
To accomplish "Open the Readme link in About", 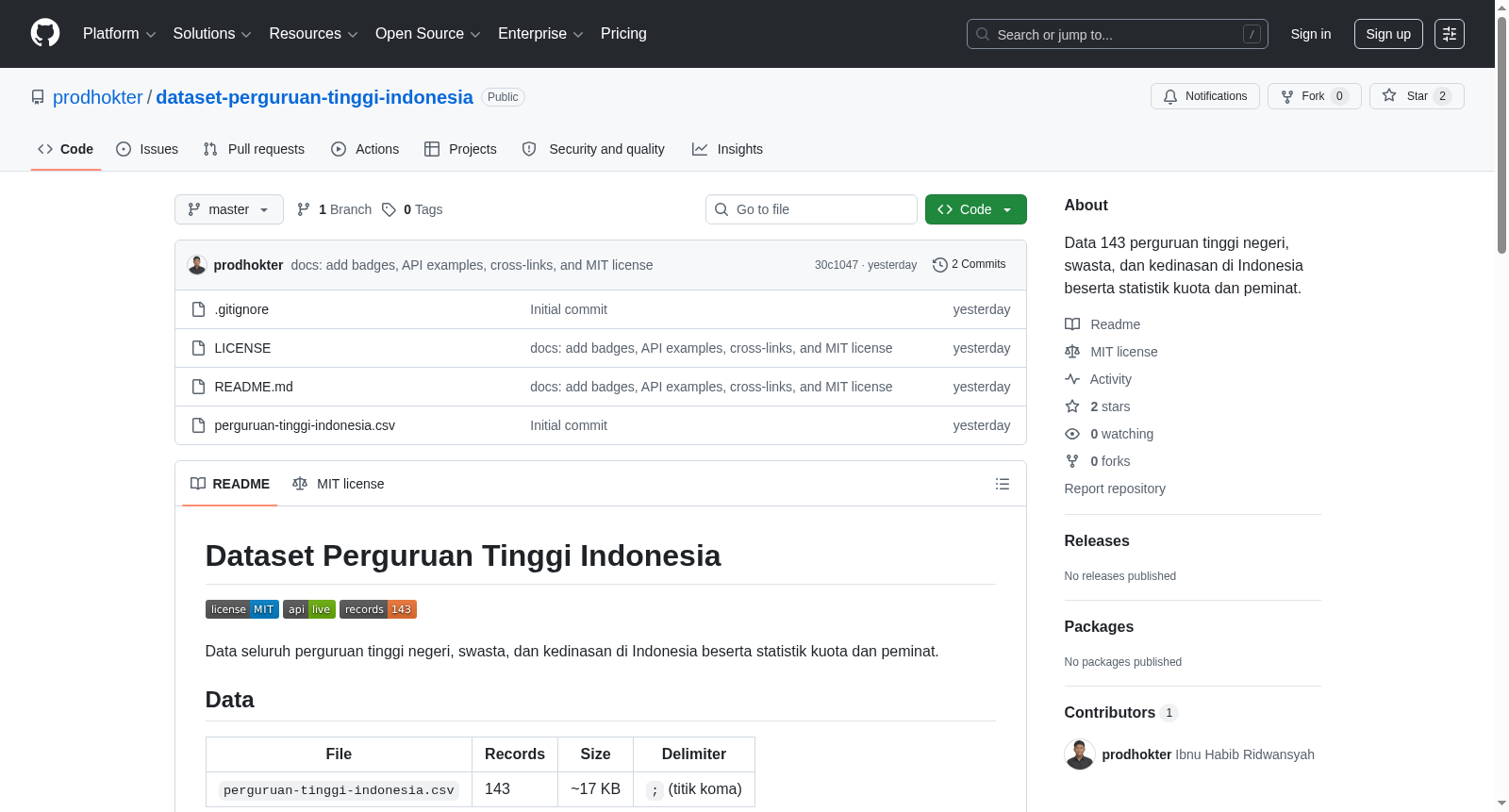I will (x=1103, y=324).
